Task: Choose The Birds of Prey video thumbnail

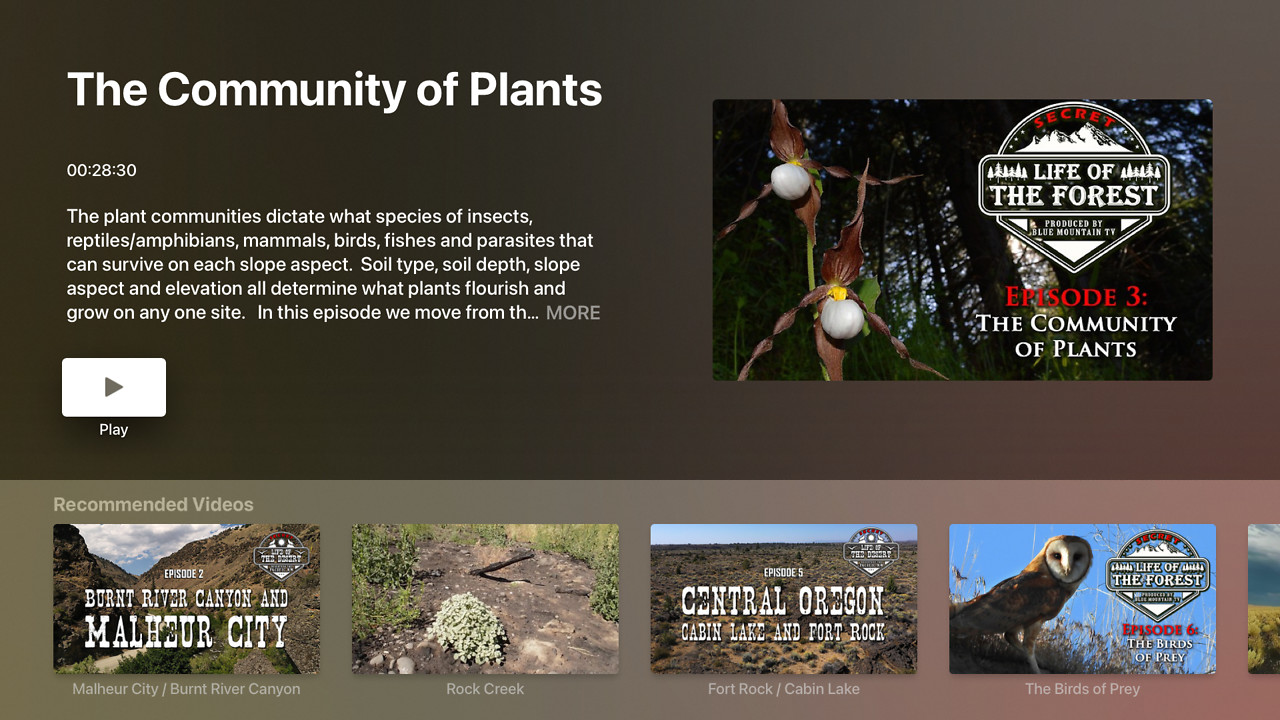Action: point(1082,599)
